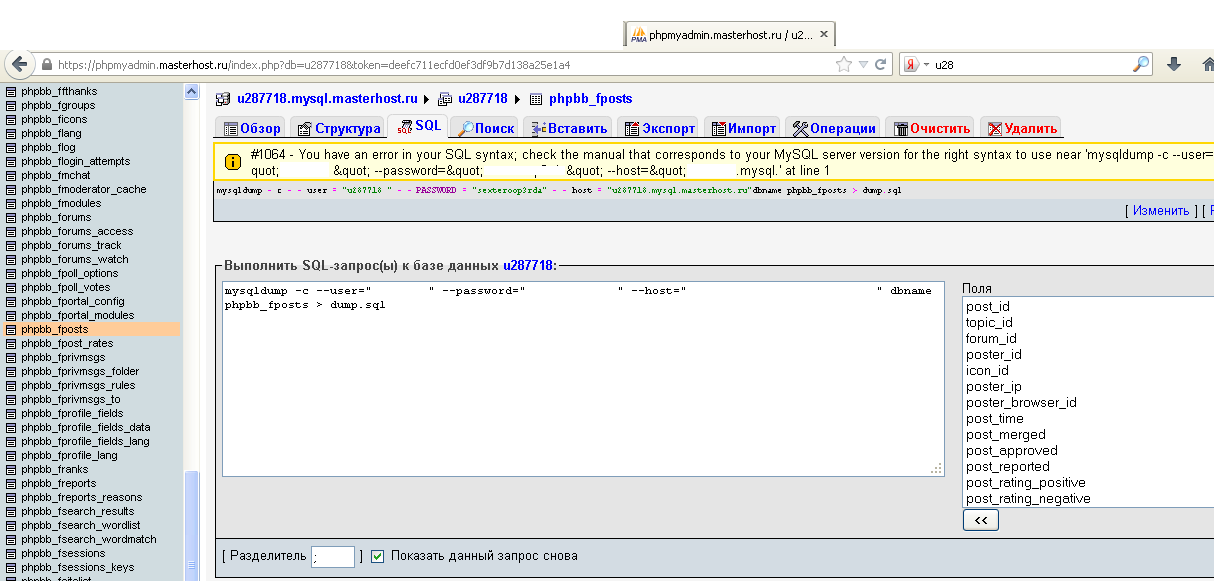Reload the page using the refresh icon

(881, 64)
